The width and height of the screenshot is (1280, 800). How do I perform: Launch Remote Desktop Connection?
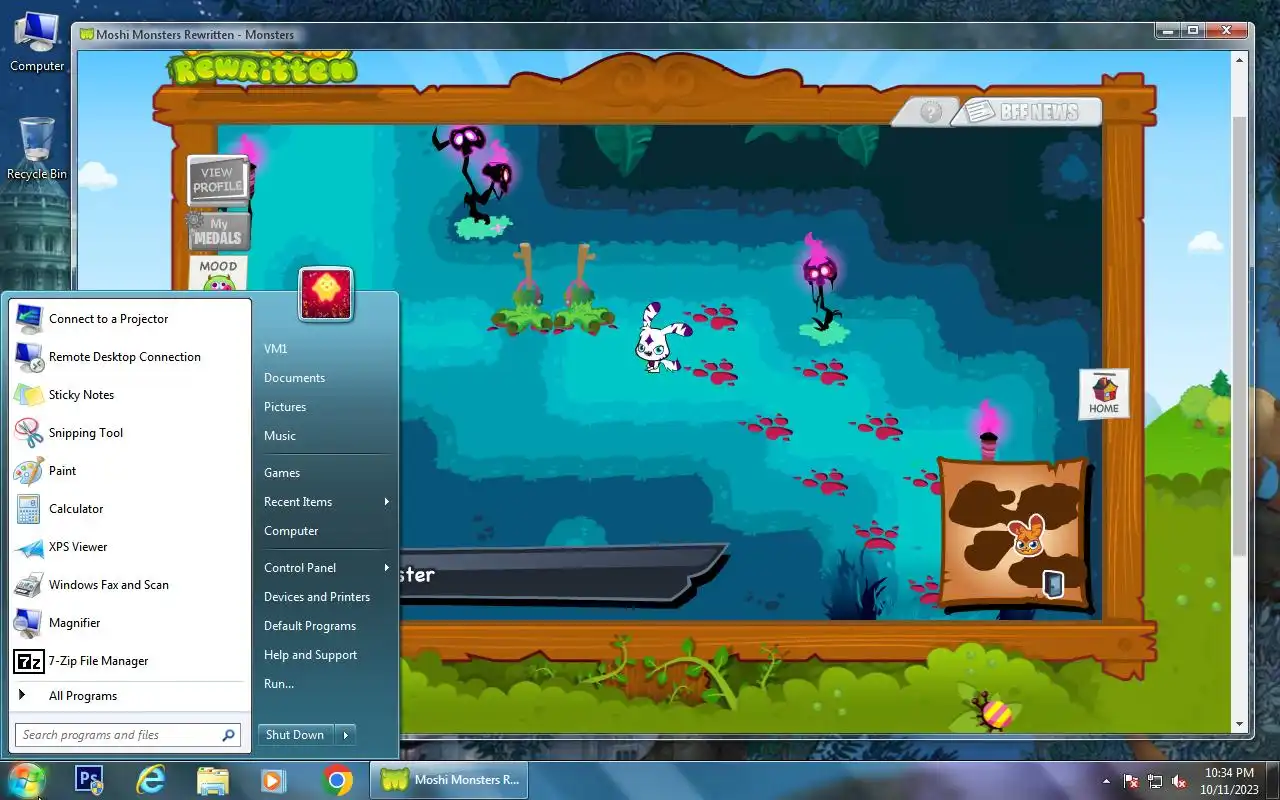pos(130,357)
